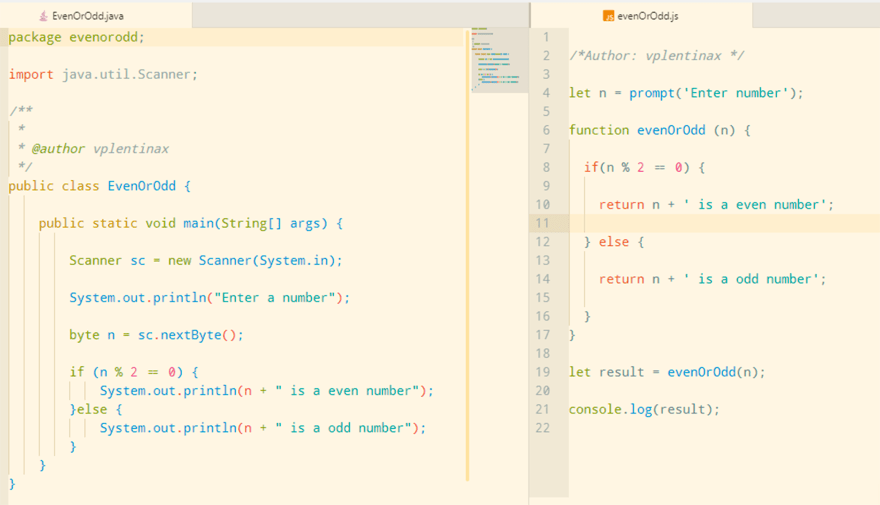Click the 'Scanner sc = new Scanner(System.in);' line

click(205, 260)
